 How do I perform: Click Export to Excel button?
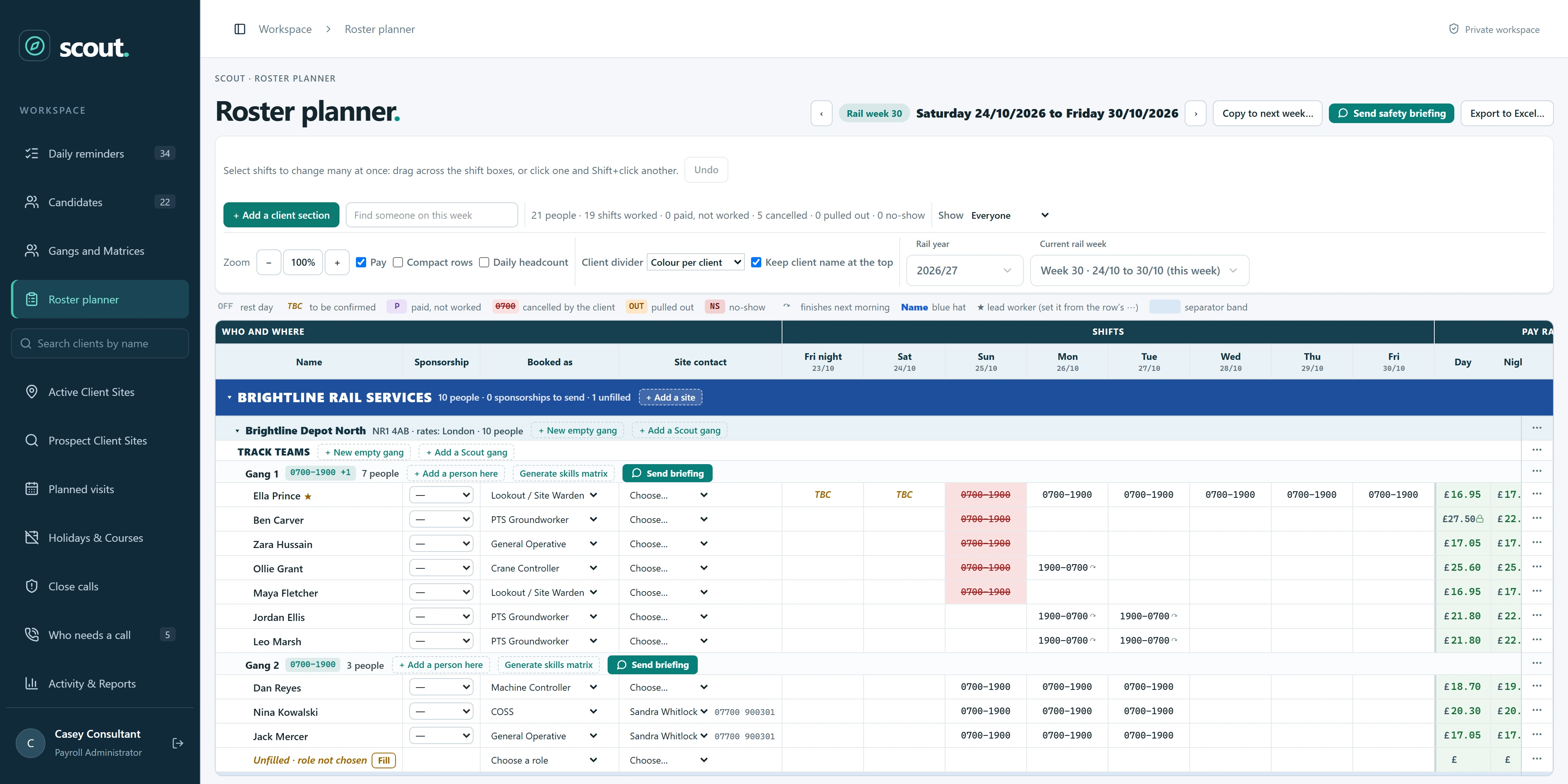coord(1506,114)
